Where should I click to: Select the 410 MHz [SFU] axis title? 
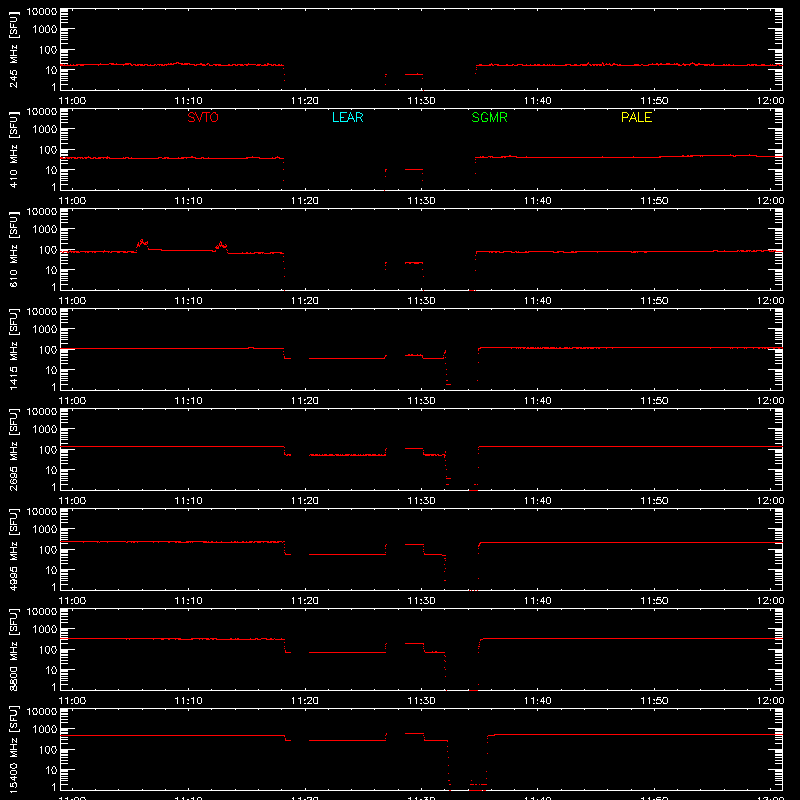pyautogui.click(x=13, y=150)
